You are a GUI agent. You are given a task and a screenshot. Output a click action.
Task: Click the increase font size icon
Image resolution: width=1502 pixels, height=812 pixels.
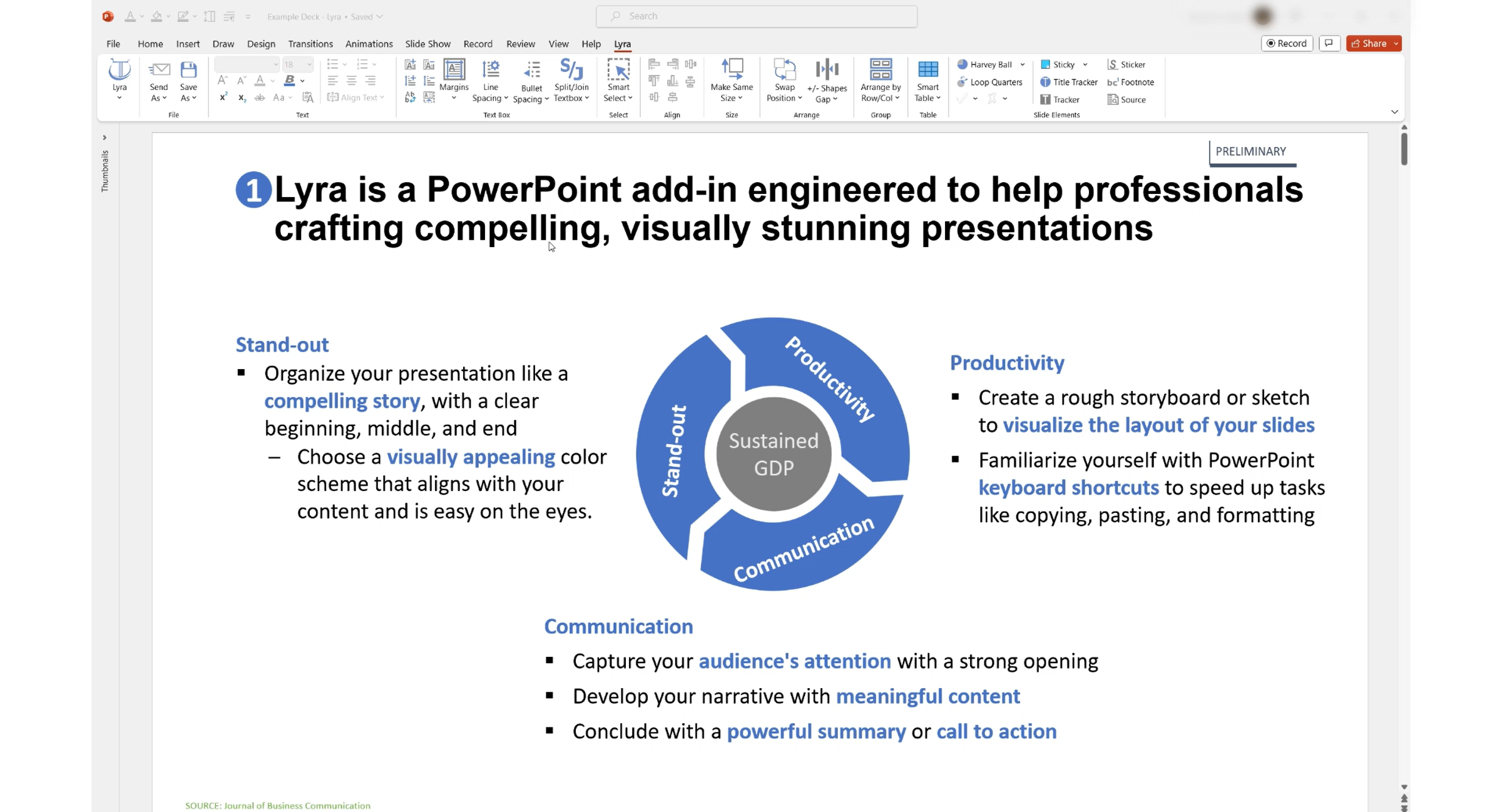[x=222, y=81]
